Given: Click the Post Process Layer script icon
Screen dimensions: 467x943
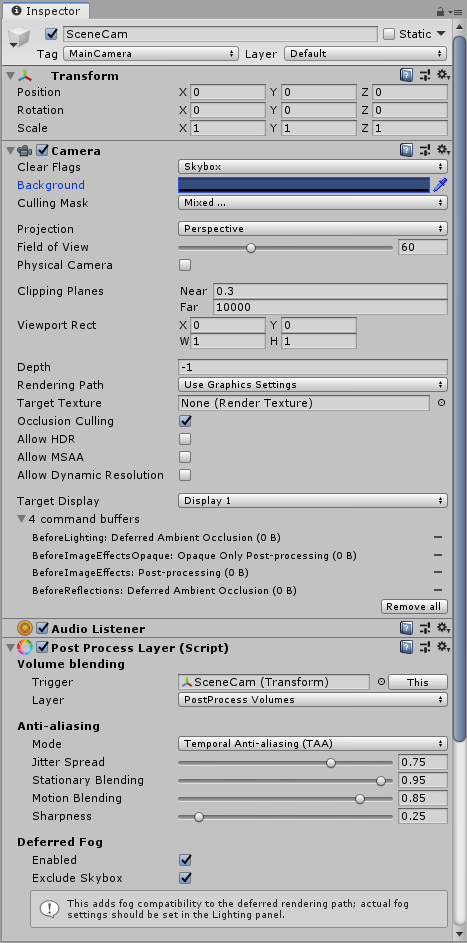Looking at the screenshot, I should tap(25, 648).
